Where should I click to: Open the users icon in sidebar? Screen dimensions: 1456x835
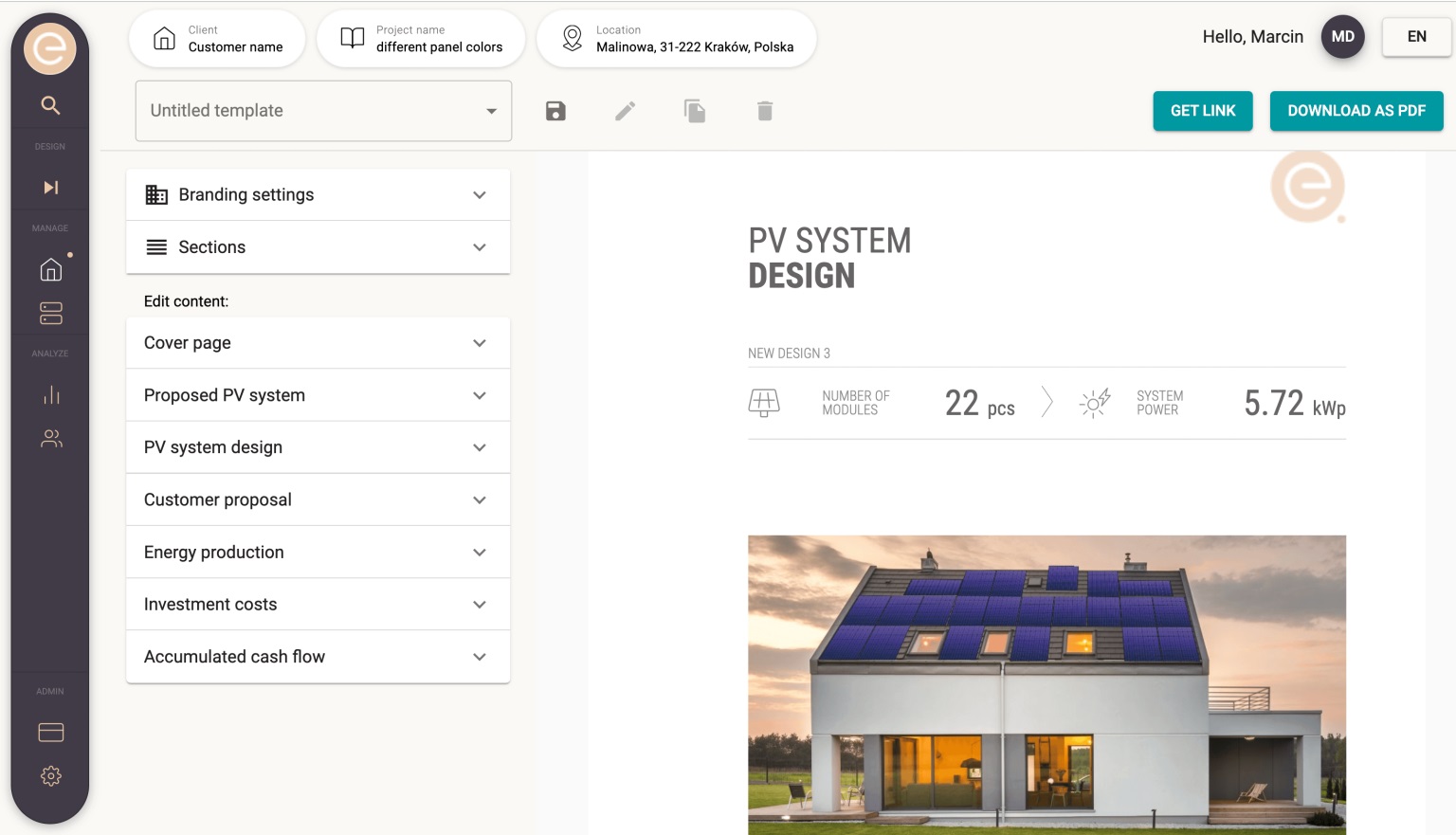point(51,438)
